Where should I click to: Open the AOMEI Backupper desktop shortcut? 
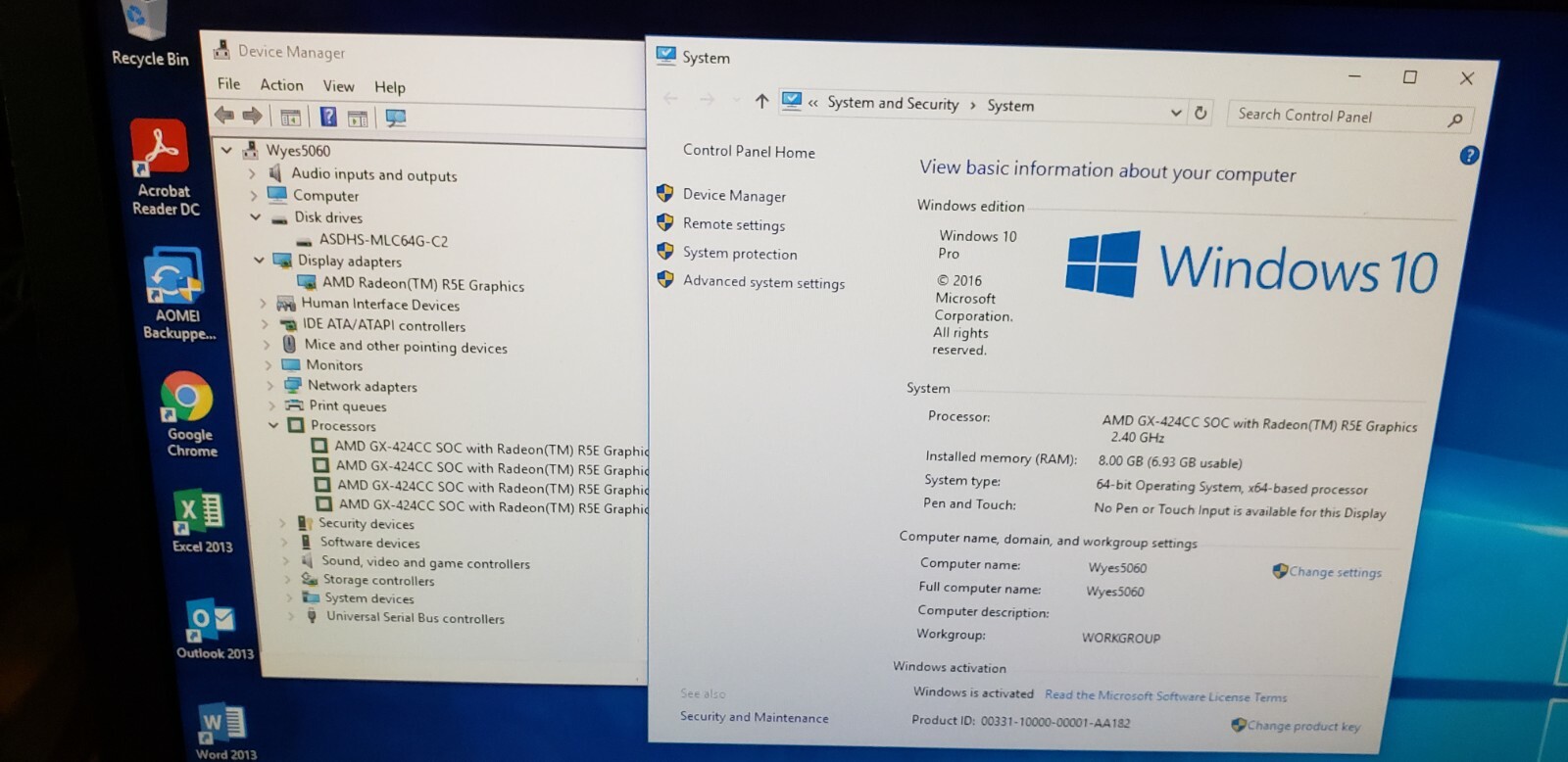177,293
